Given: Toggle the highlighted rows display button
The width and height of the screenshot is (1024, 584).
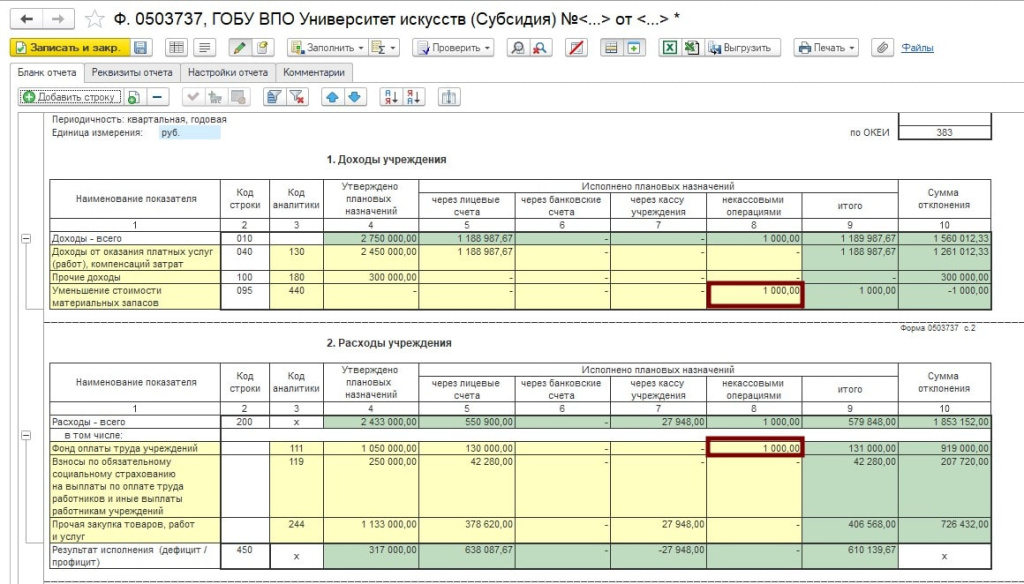Looking at the screenshot, I should click(609, 48).
